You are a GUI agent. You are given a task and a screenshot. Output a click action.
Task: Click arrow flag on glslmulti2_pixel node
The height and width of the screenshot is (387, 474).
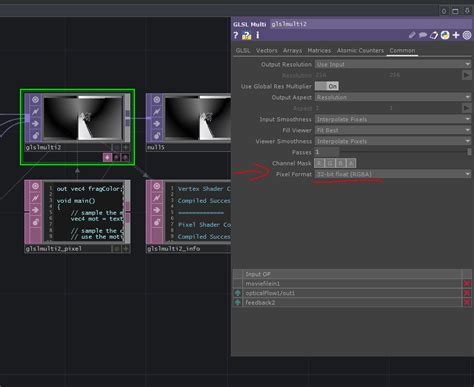coord(35,210)
